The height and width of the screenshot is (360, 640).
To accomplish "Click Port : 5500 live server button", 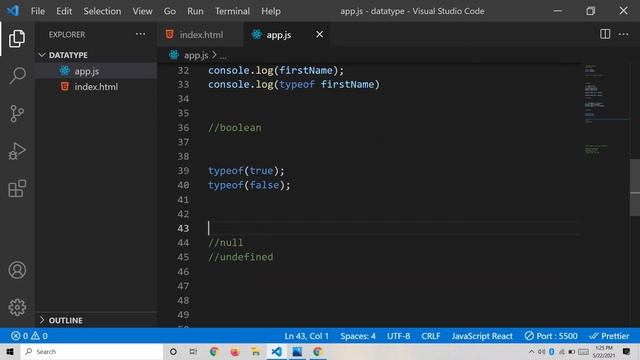I will [x=551, y=336].
